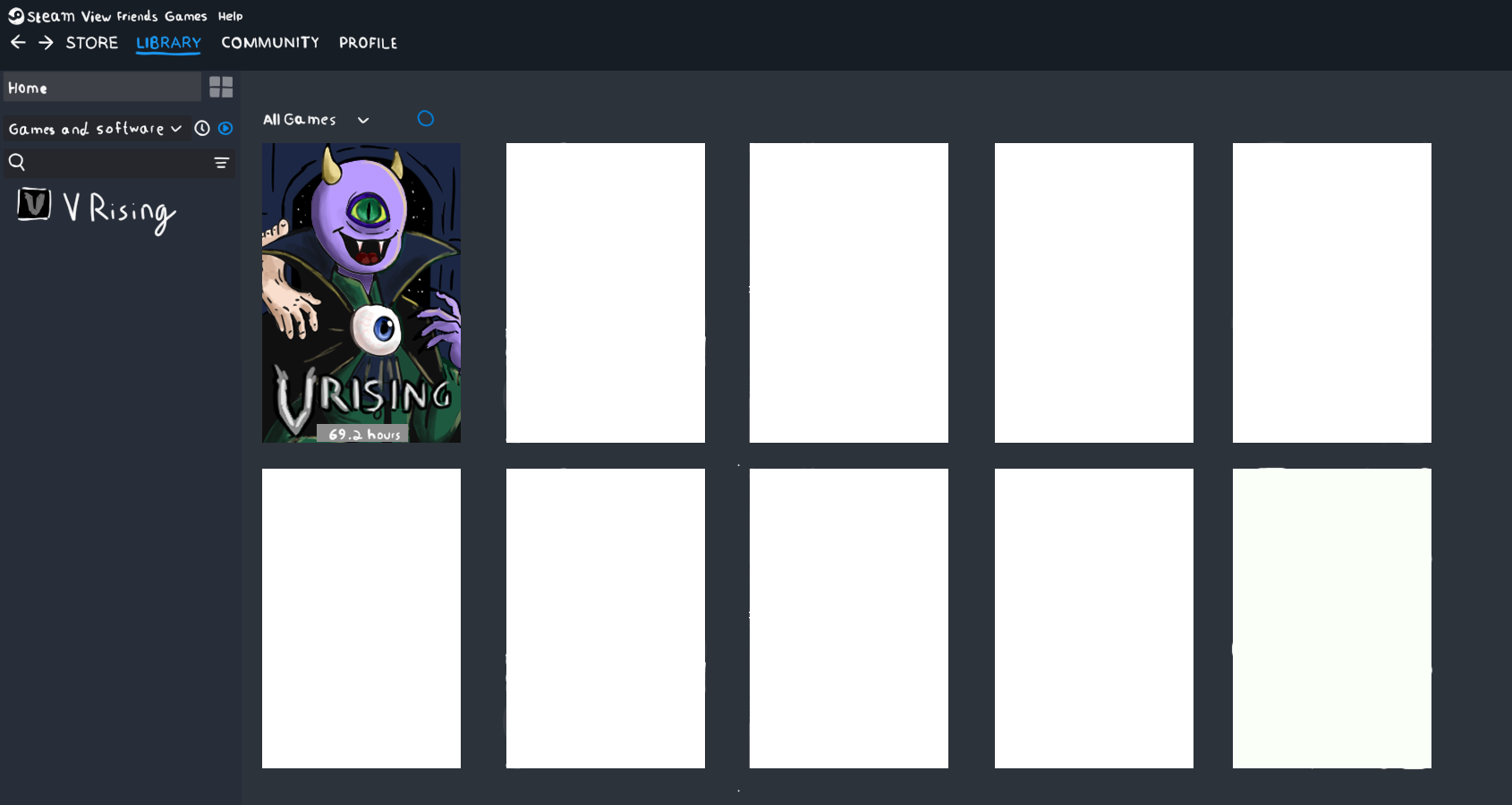This screenshot has width=1512, height=805.
Task: Click the blue circle beside All Games
Action: 426,118
